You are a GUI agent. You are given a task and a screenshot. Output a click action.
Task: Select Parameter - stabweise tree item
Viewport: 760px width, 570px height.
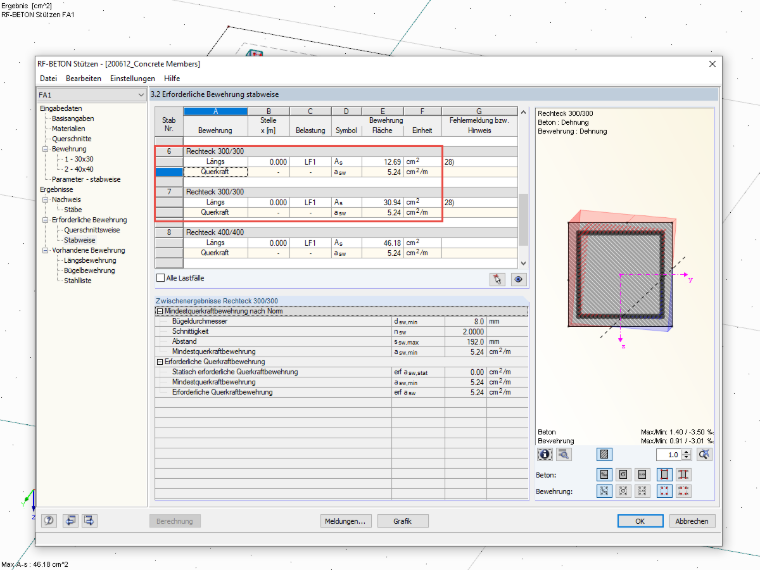click(86, 179)
